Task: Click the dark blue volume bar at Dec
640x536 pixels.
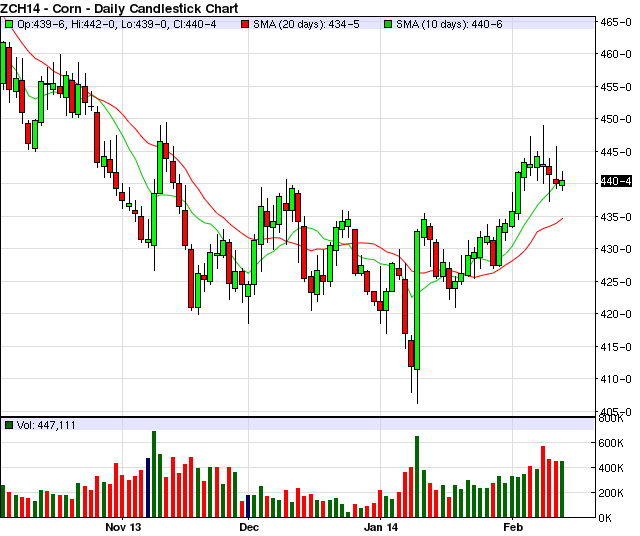Action: click(x=248, y=506)
